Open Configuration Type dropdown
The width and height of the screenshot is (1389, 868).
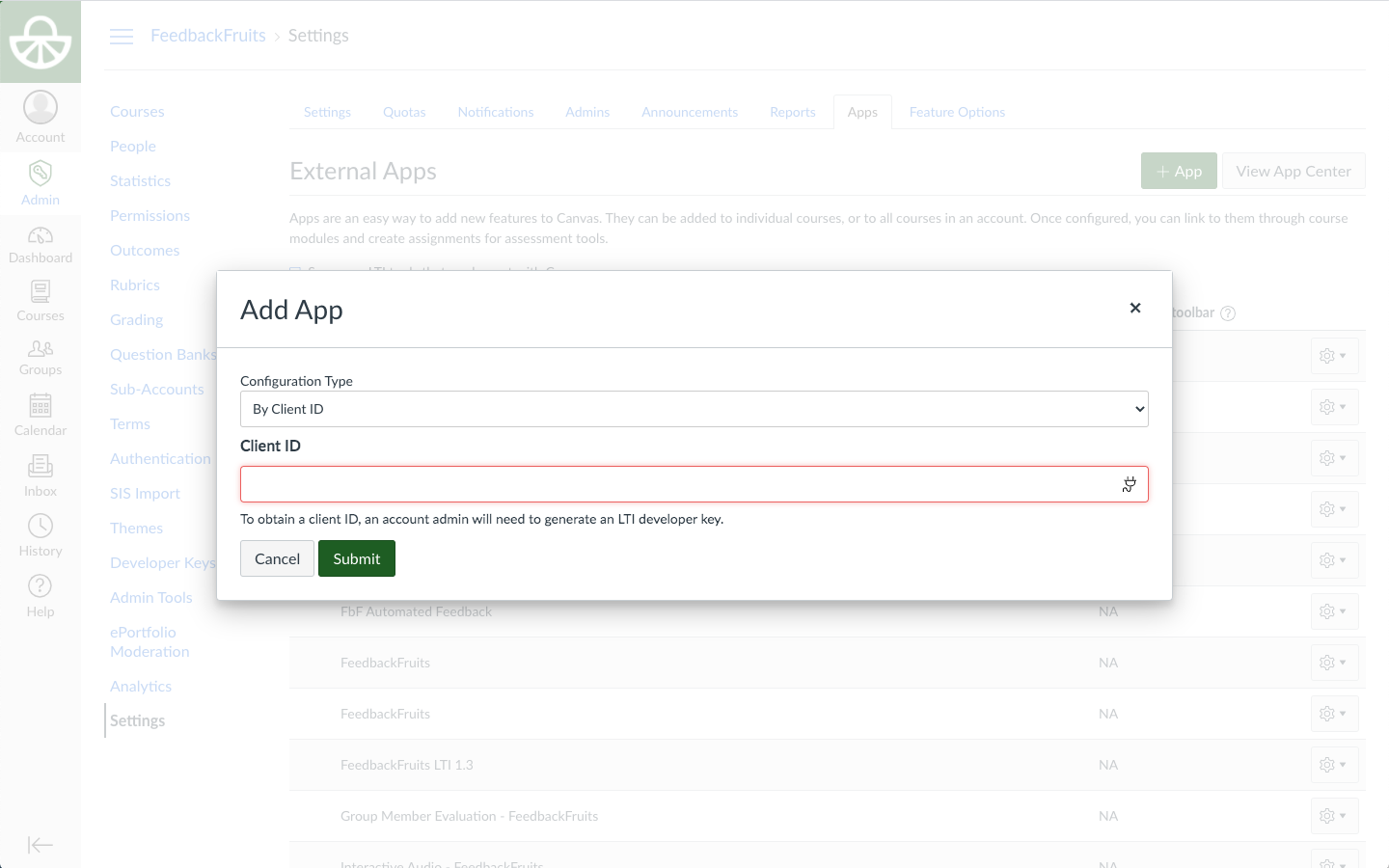pyautogui.click(x=694, y=409)
